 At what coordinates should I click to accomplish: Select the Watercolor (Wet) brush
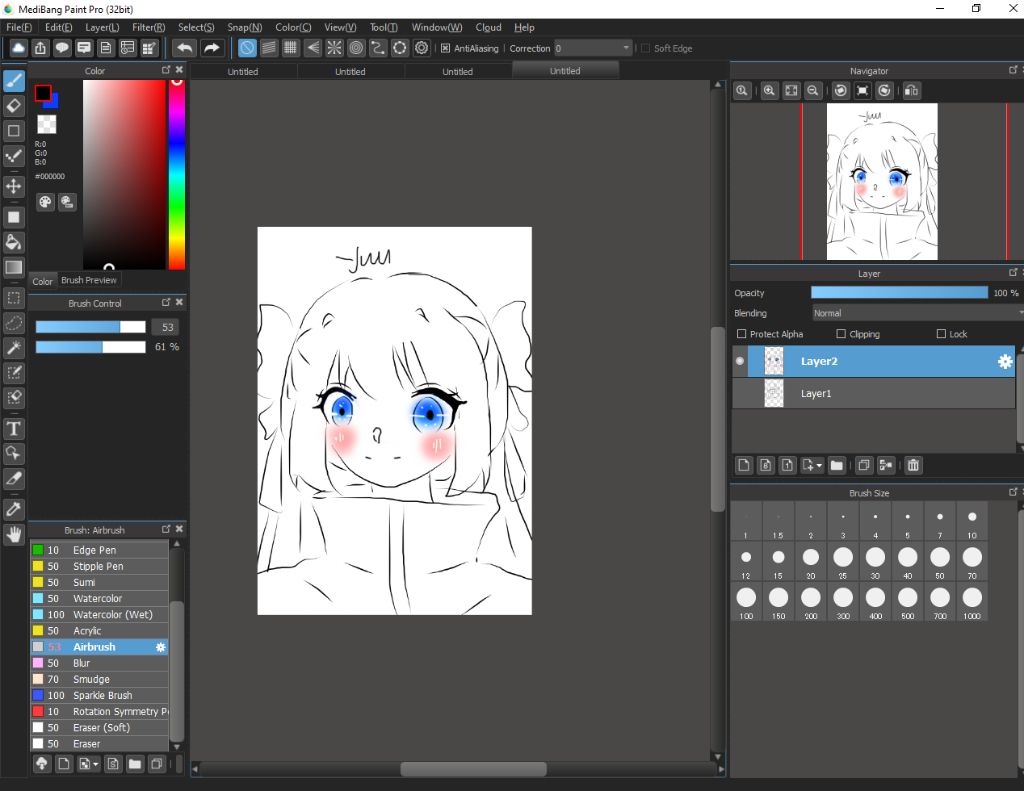pos(99,615)
